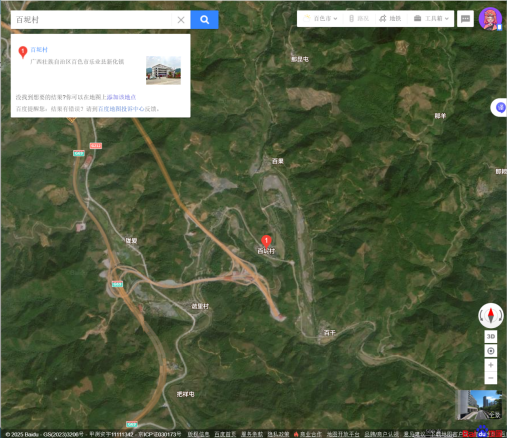Open the 百色市 city dropdown
The image size is (507, 438).
tap(321, 19)
